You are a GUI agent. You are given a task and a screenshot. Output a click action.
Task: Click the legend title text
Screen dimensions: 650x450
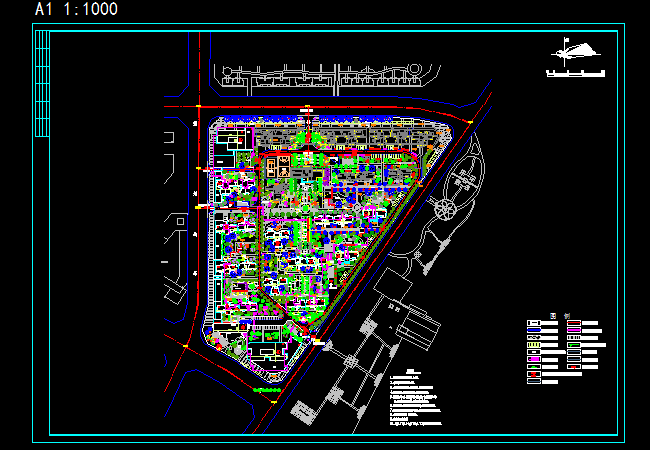[559, 315]
